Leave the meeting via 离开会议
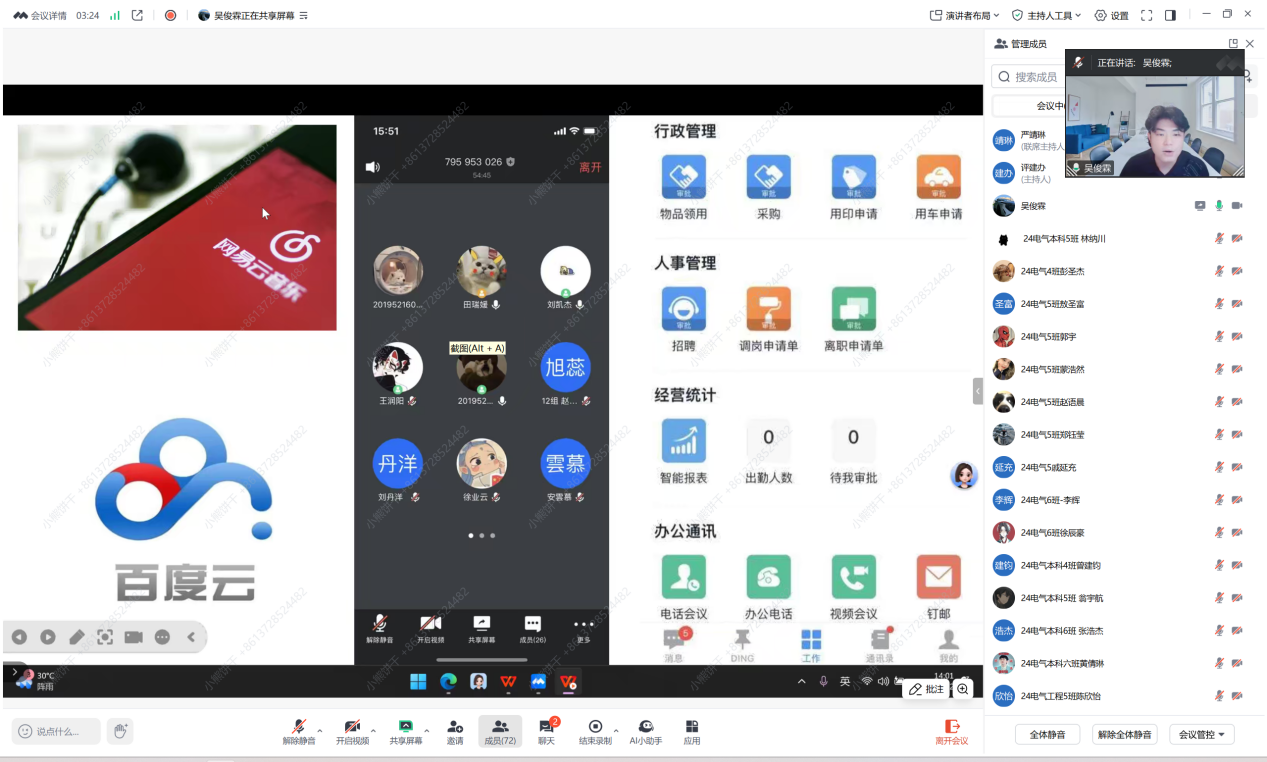1267x762 pixels. tap(951, 731)
